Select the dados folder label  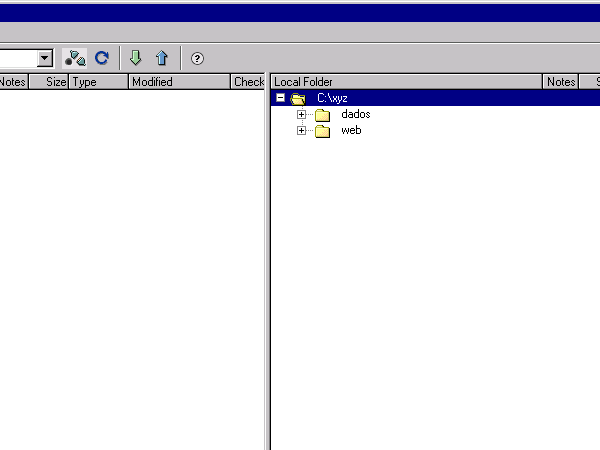355,115
